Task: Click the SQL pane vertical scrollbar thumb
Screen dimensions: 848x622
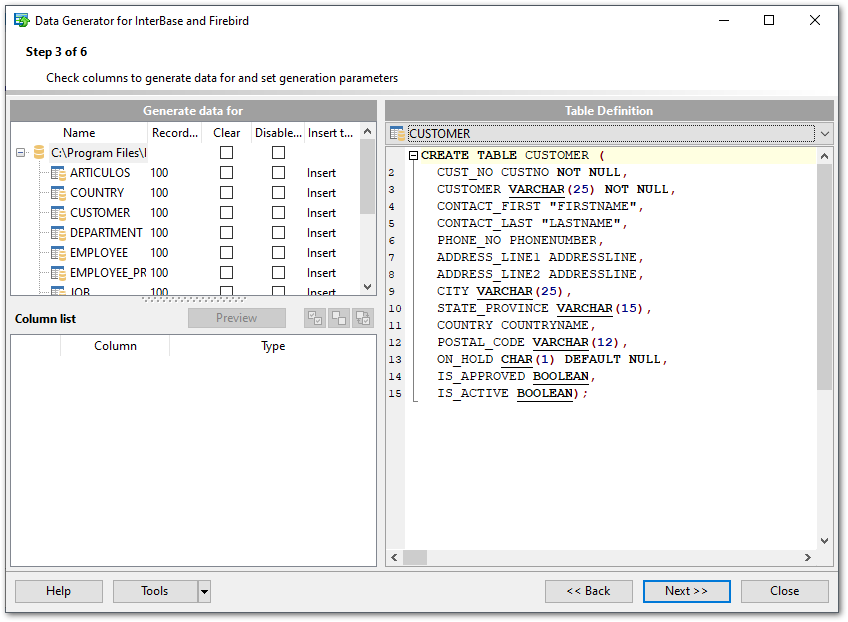Action: pyautogui.click(x=824, y=276)
